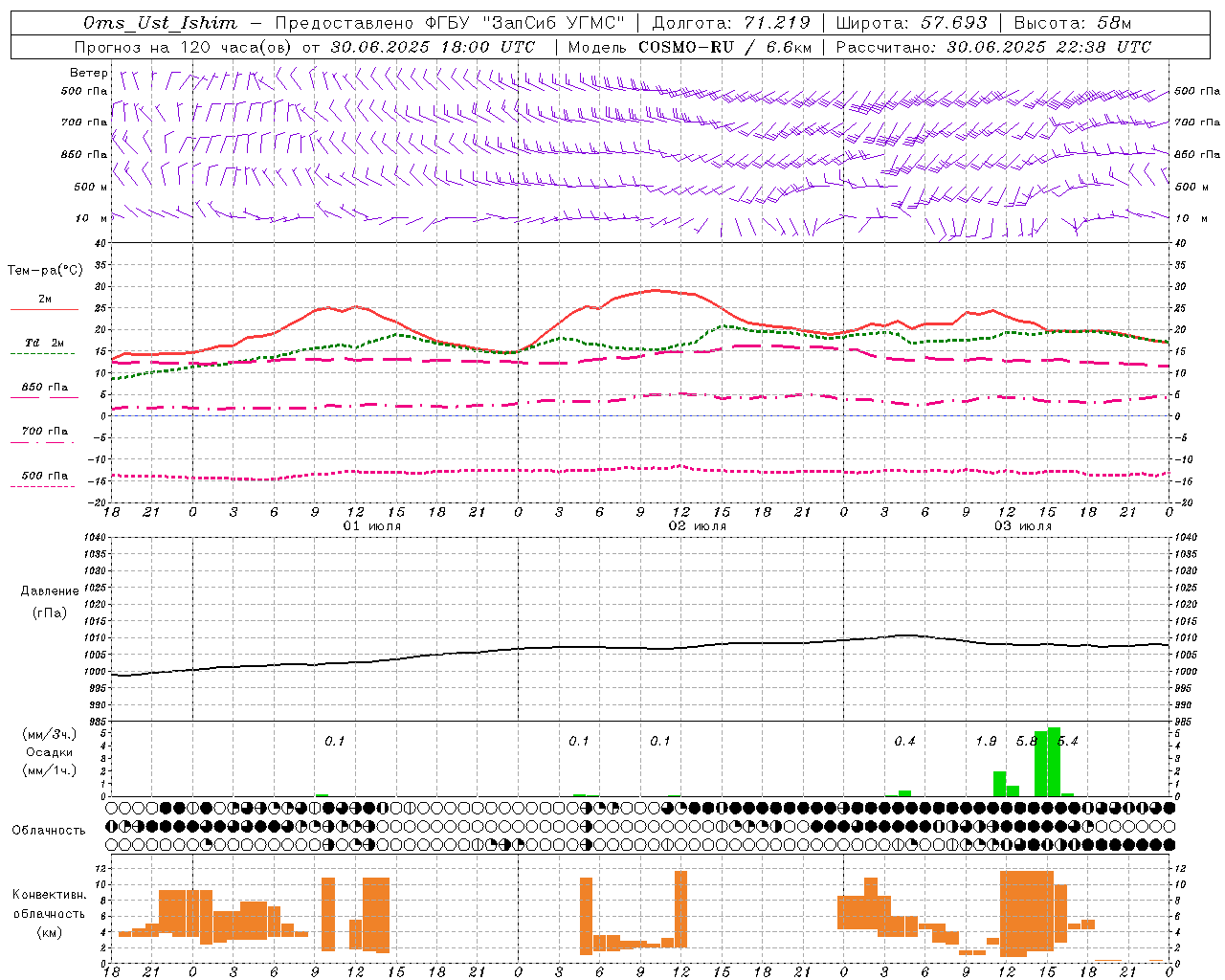Select the text Предоставлено ФГБУ "ЗапСиб УГМС"
Image resolution: width=1225 pixels, height=980 pixels.
[x=450, y=23]
